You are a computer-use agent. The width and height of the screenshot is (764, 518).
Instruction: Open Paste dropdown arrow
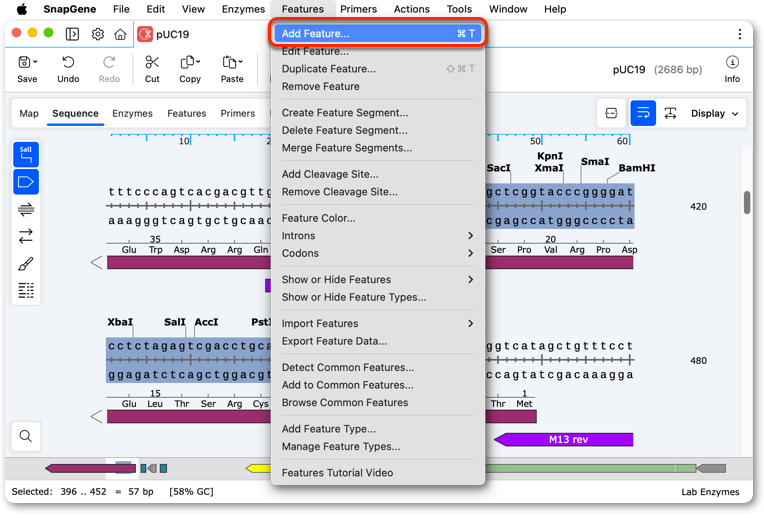(240, 62)
